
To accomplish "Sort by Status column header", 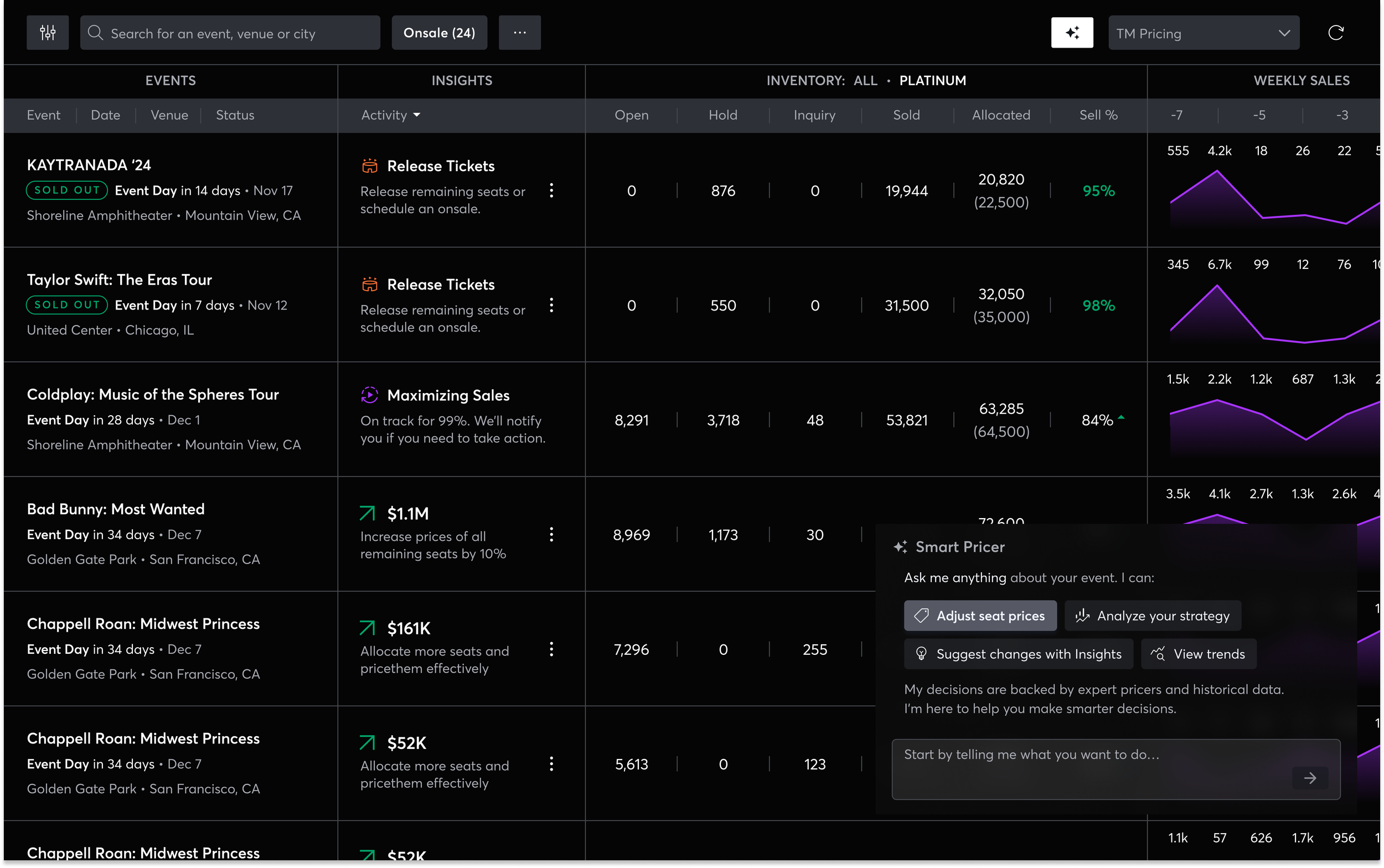I will pyautogui.click(x=235, y=115).
